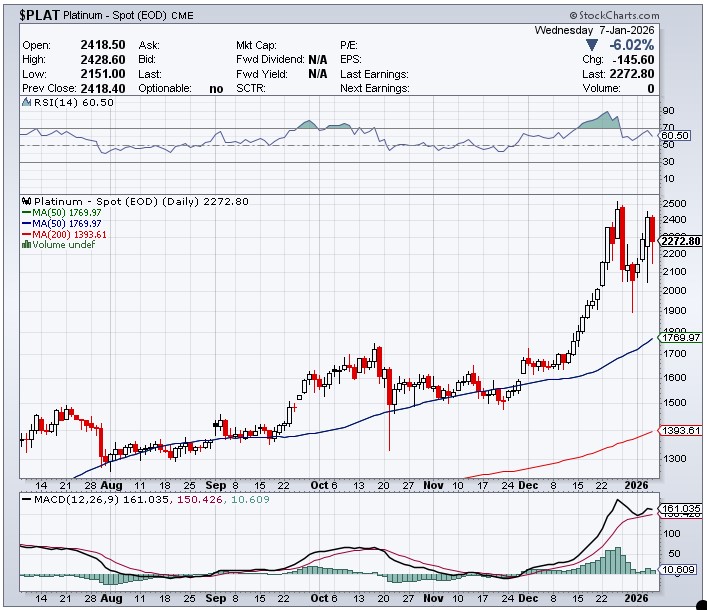Click the candlestick icon beside Platinum legend
The height and width of the screenshot is (610, 707).
click(27, 201)
